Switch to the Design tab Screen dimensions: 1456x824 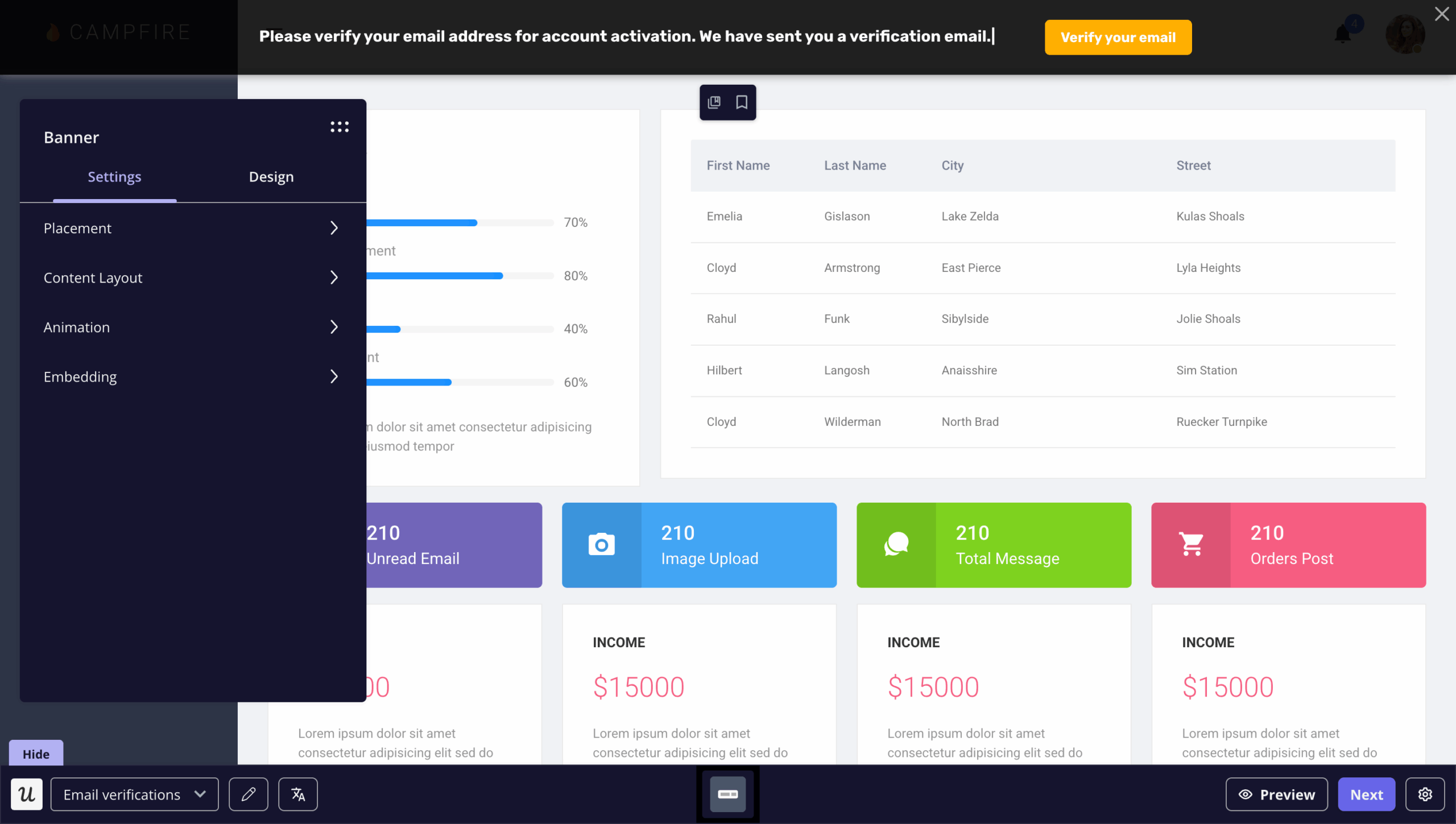(x=271, y=176)
